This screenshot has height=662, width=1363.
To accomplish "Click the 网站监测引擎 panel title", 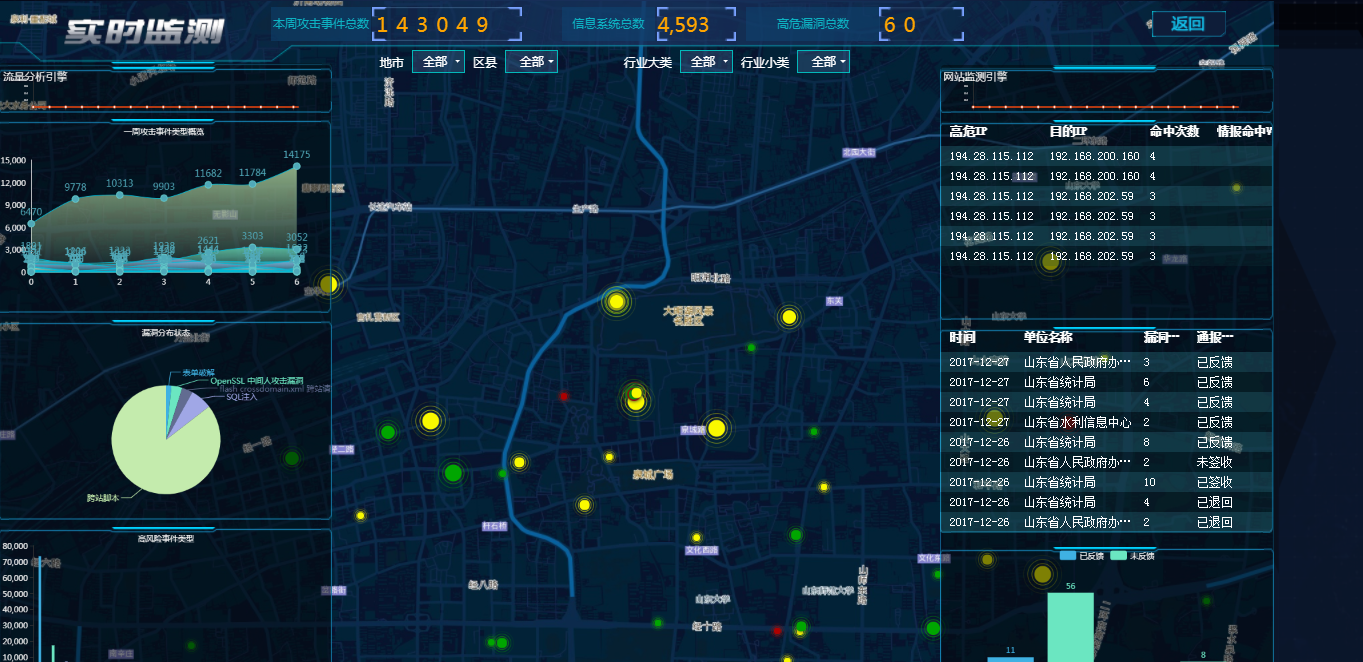I will click(x=976, y=76).
